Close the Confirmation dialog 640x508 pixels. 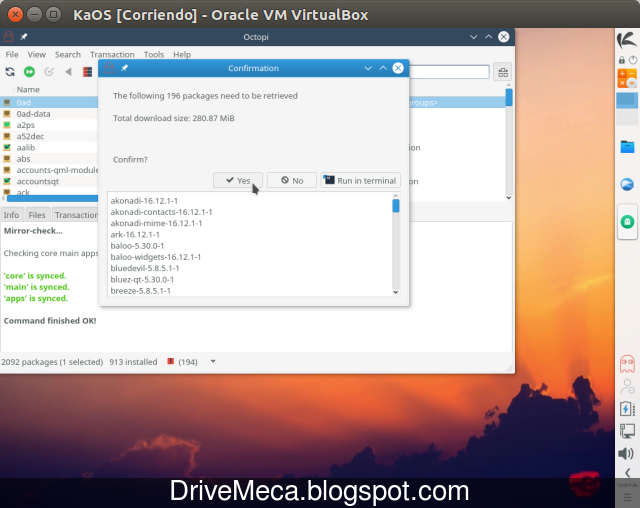pyautogui.click(x=398, y=68)
